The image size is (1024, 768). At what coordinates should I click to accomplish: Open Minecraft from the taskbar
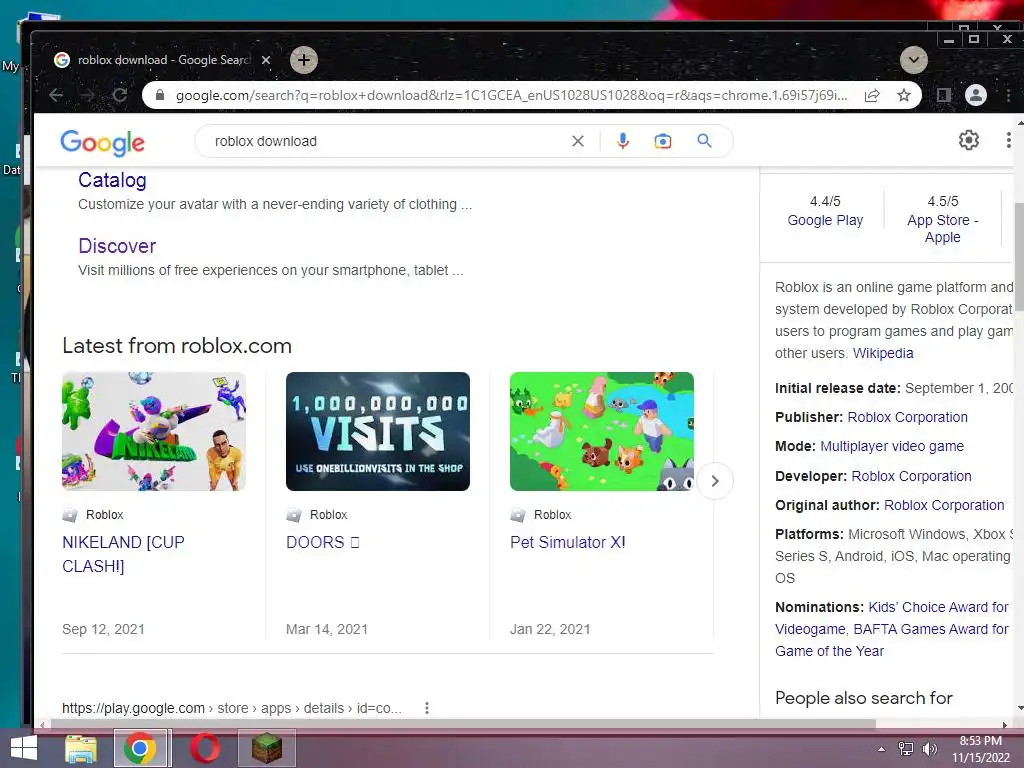267,748
